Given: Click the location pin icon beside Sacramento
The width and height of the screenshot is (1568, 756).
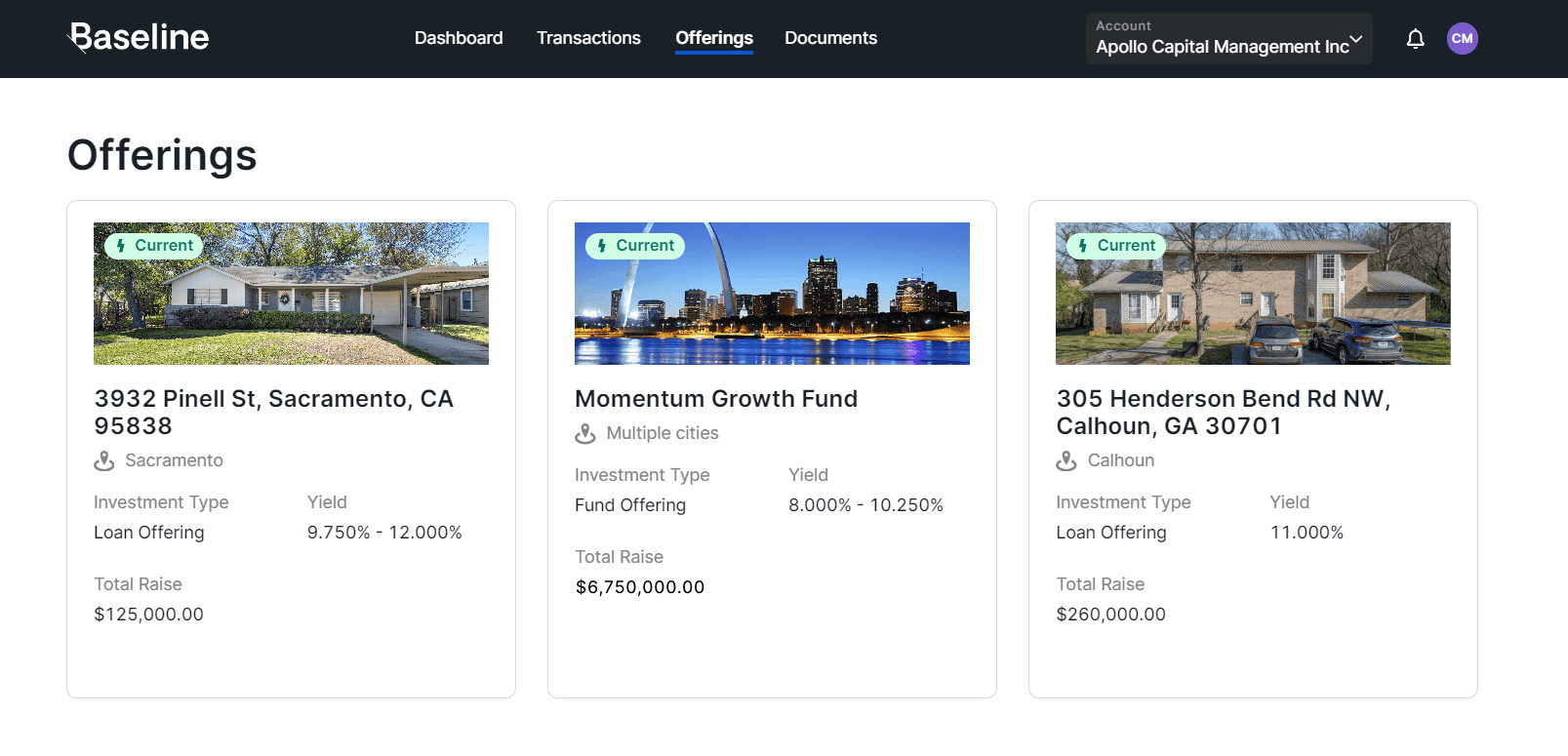Looking at the screenshot, I should point(104,460).
